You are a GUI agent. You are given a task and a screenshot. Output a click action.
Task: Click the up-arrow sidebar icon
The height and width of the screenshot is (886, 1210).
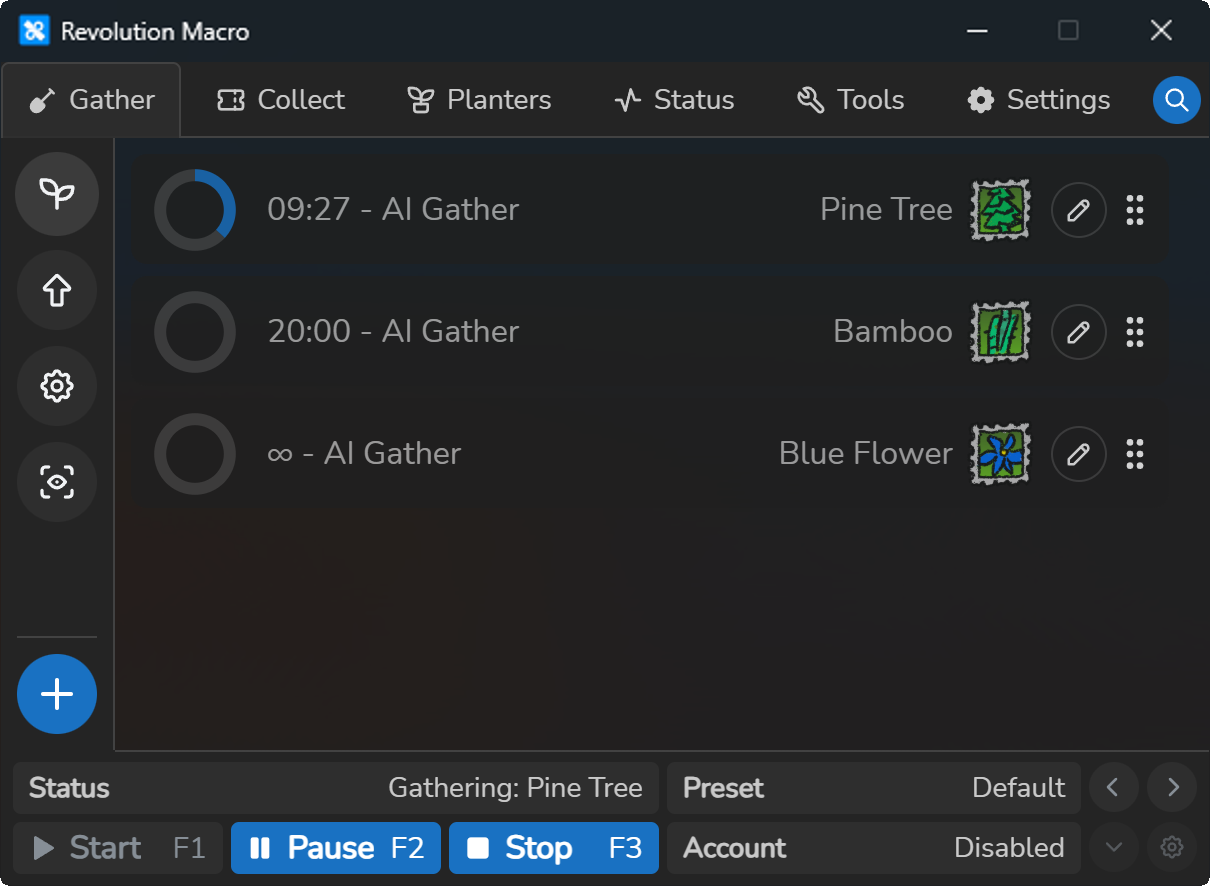coord(57,290)
